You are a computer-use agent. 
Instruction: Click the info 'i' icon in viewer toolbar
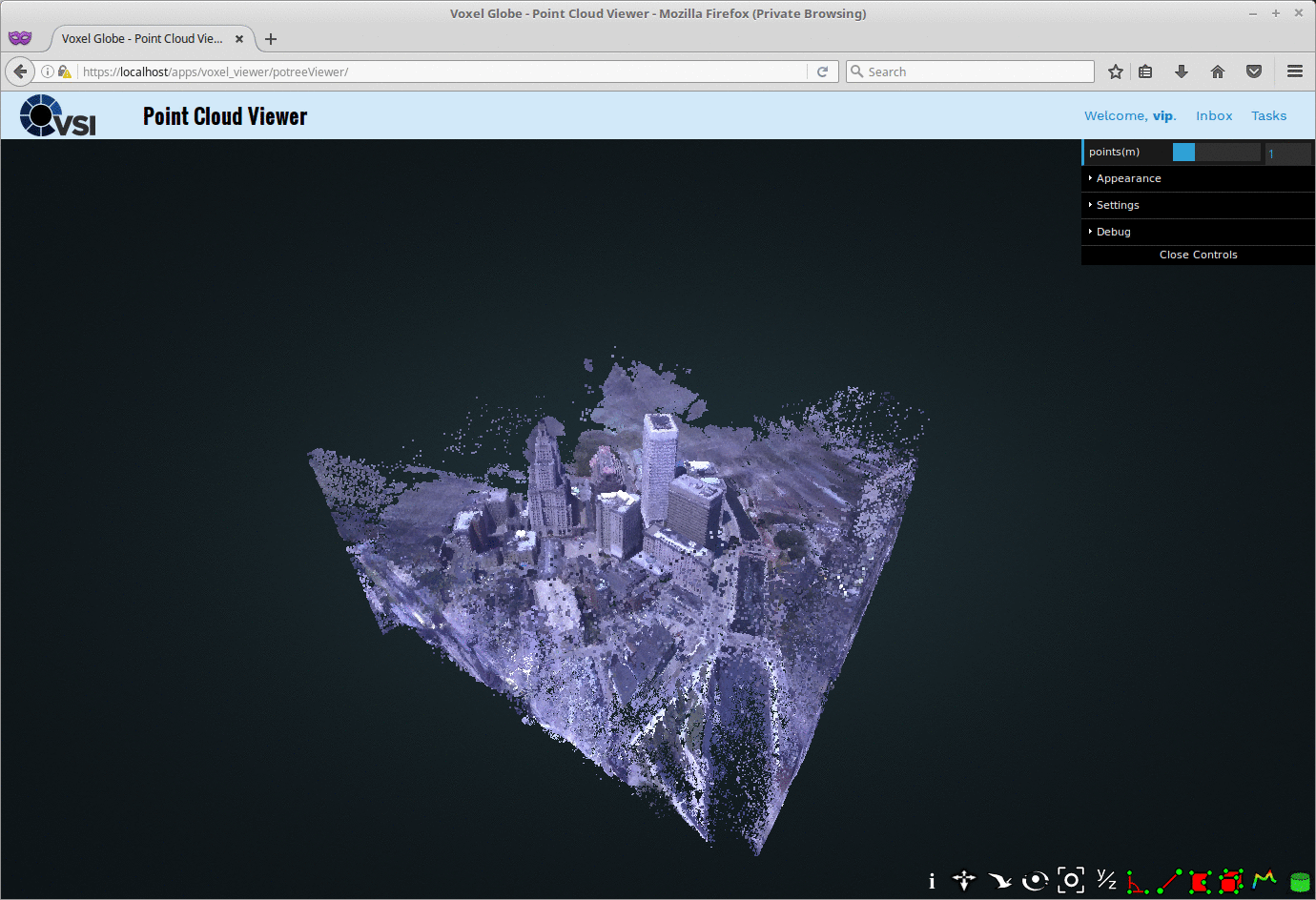click(932, 881)
